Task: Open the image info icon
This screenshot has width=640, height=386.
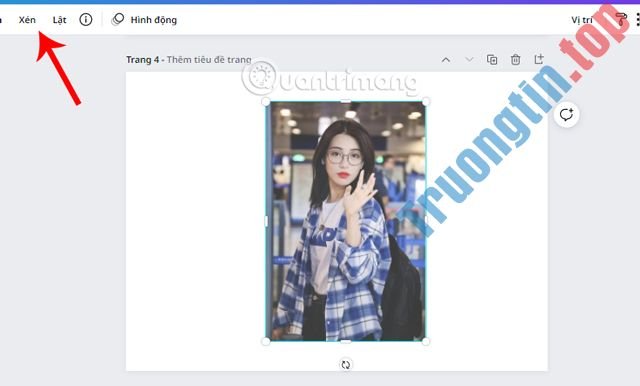Action: 86,20
